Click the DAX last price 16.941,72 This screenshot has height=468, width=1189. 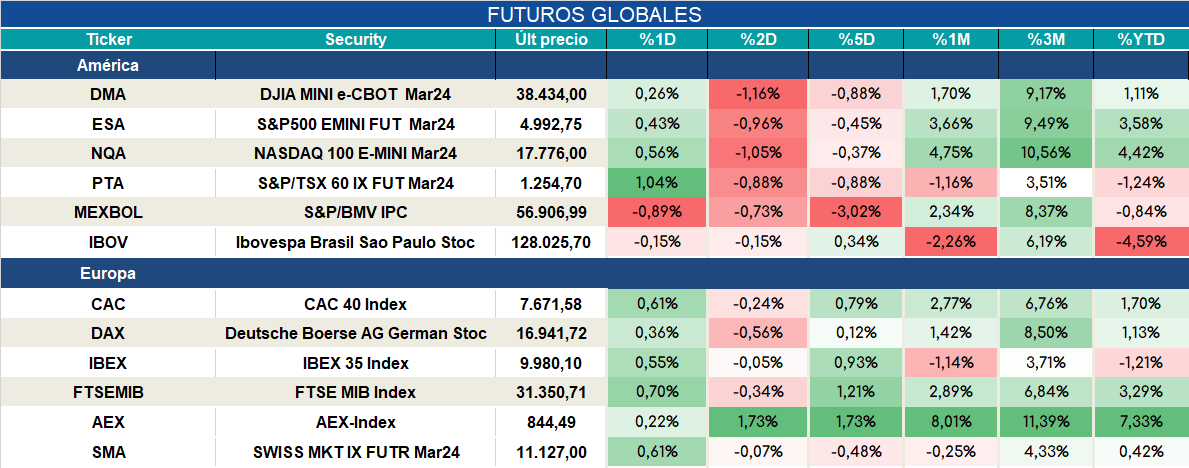[x=551, y=334]
